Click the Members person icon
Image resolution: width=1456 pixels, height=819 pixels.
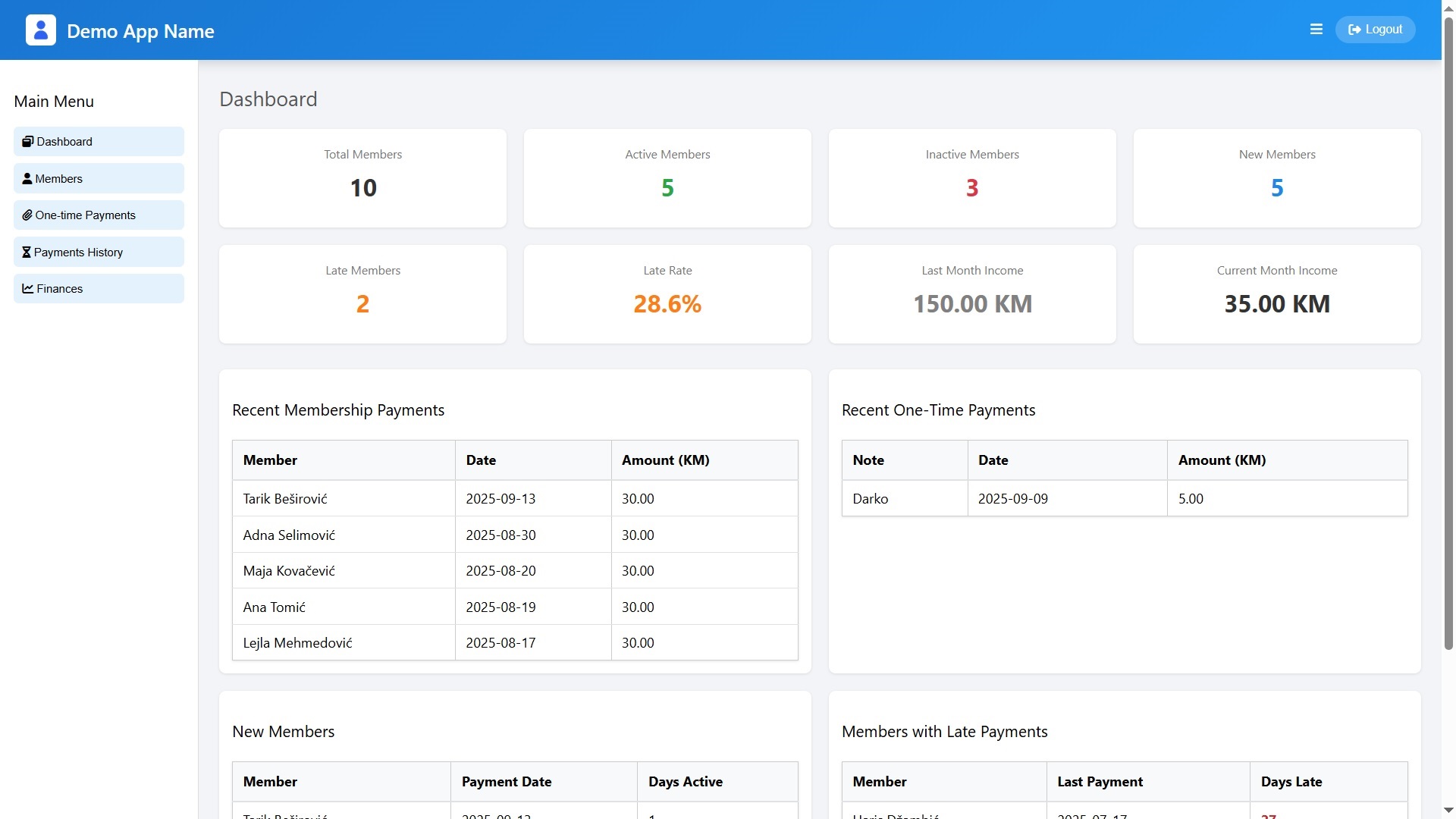point(27,179)
